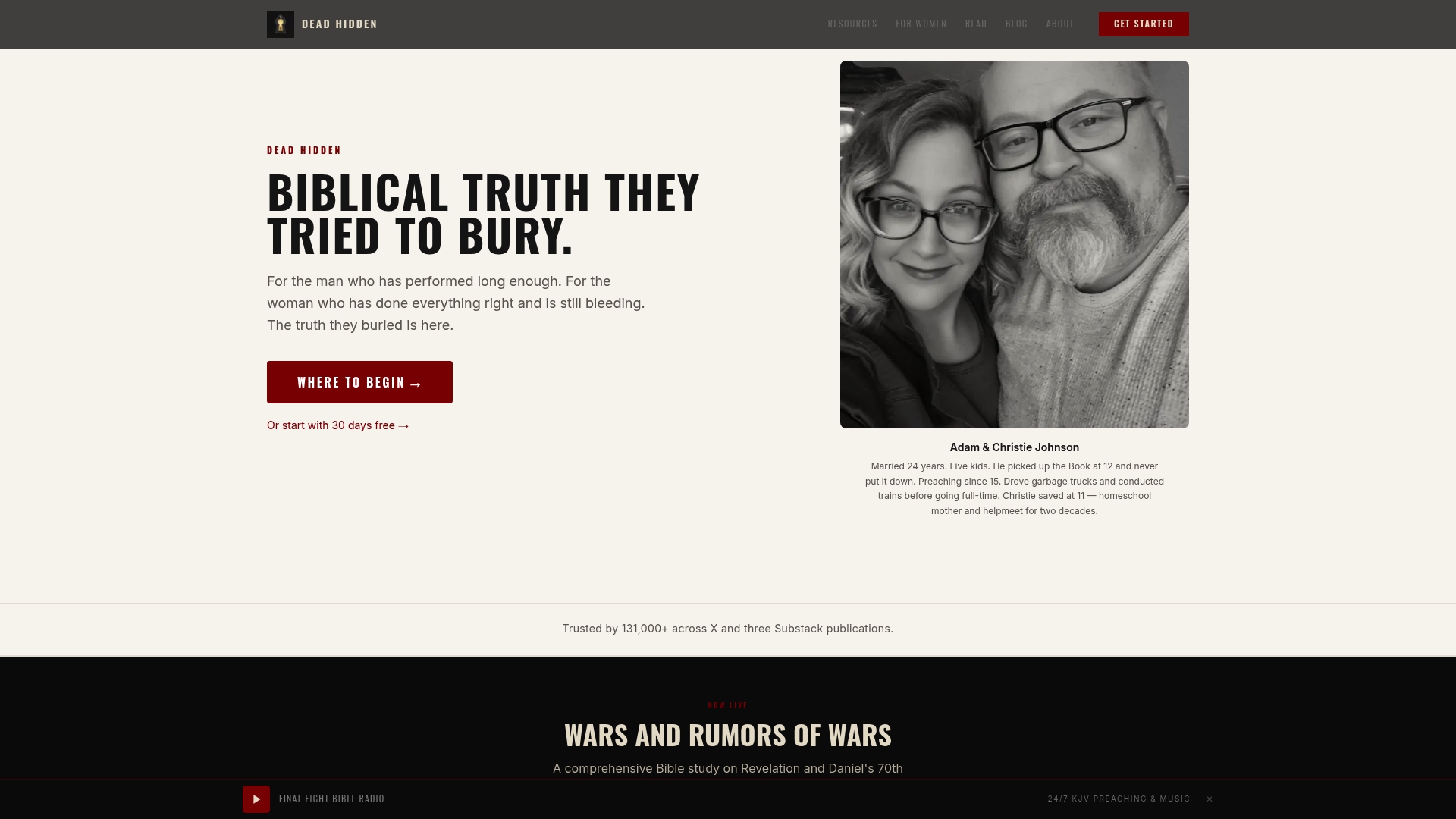Viewport: 1456px width, 819px height.
Task: Click the Get Started button
Action: tap(1144, 24)
